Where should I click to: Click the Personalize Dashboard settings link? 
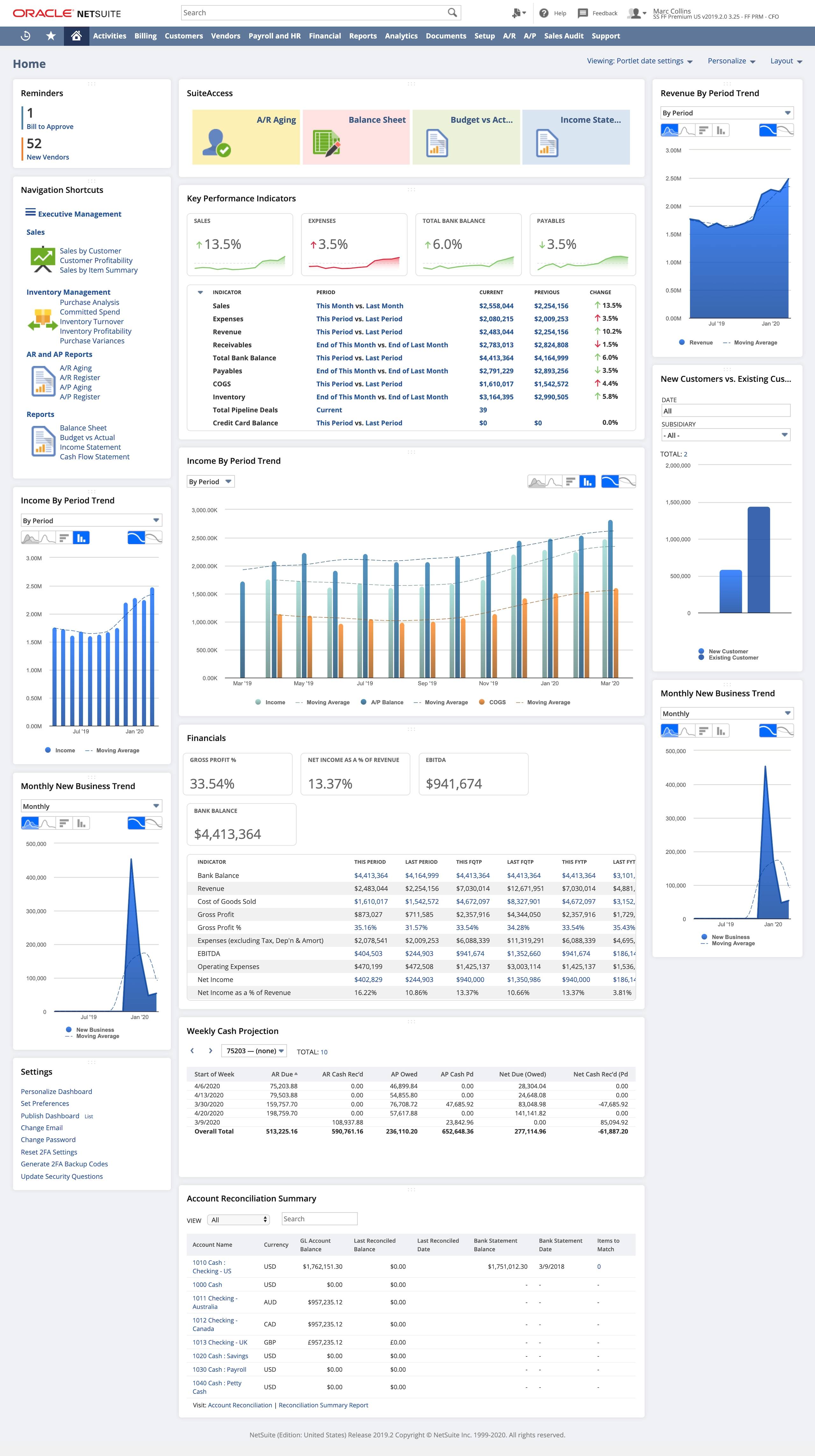point(56,1091)
